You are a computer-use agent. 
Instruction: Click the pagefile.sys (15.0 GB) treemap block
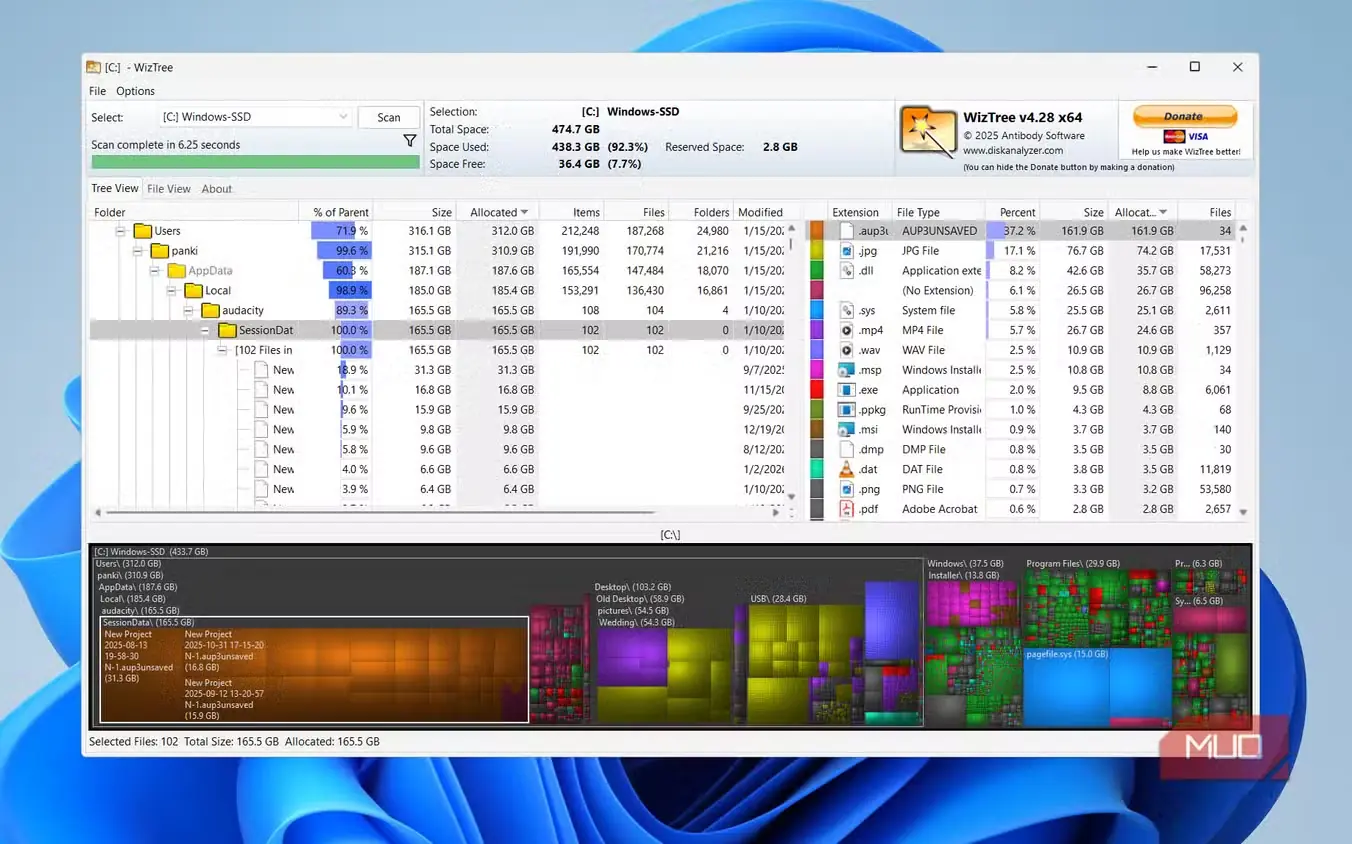click(x=1098, y=685)
